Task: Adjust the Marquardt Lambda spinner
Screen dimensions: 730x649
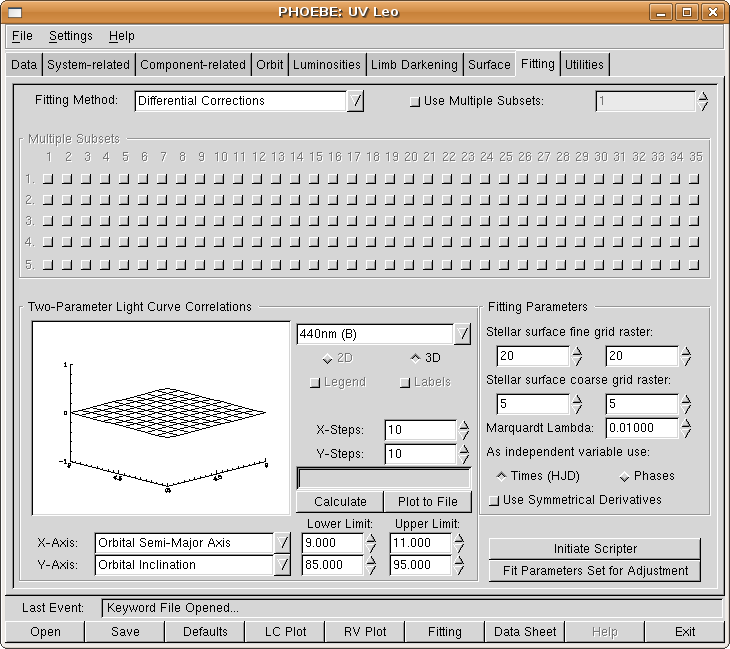Action: [686, 428]
